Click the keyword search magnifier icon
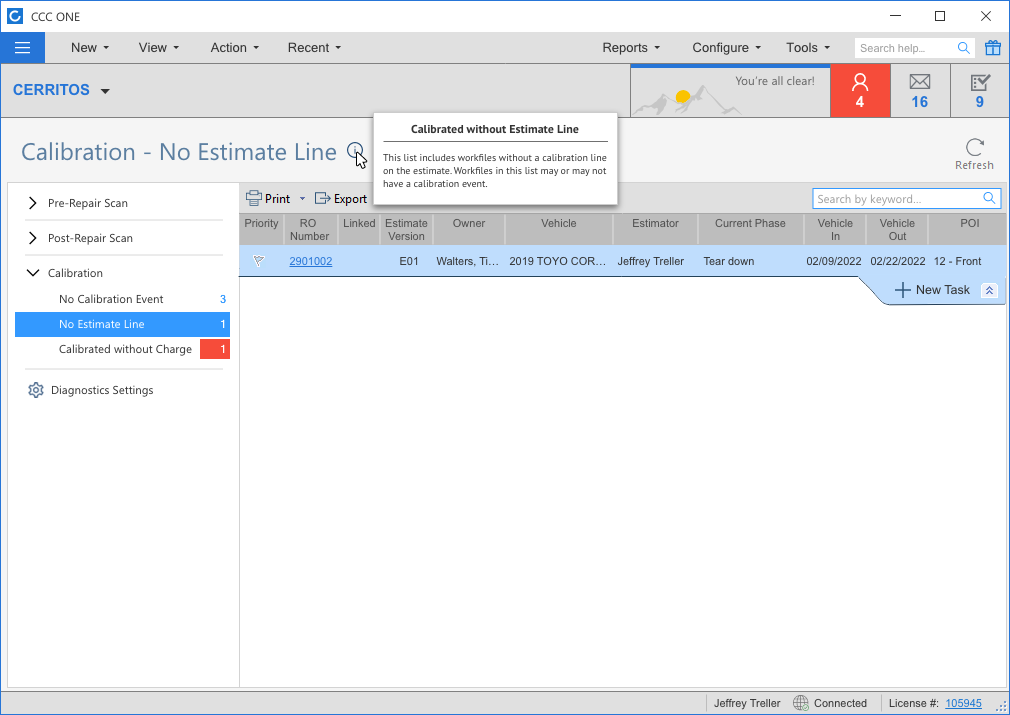The image size is (1010, 715). [989, 198]
